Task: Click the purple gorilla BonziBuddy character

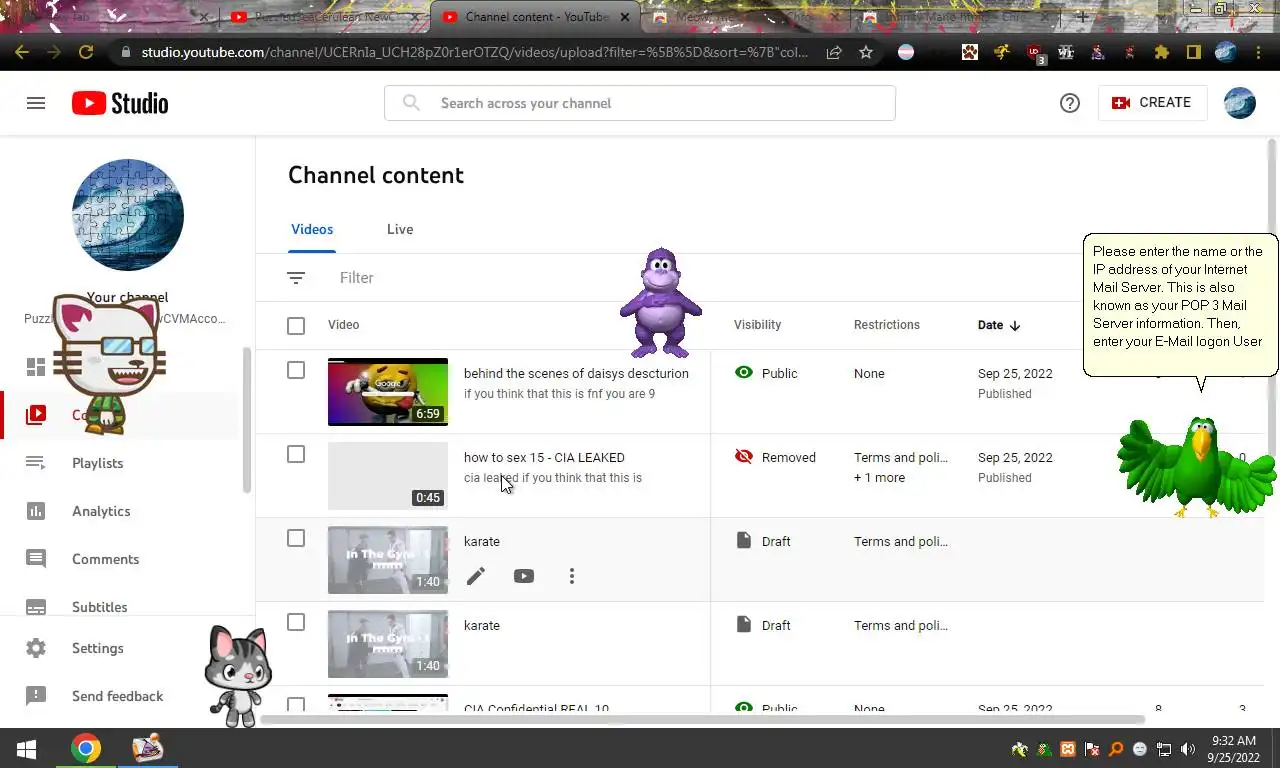Action: (x=660, y=303)
